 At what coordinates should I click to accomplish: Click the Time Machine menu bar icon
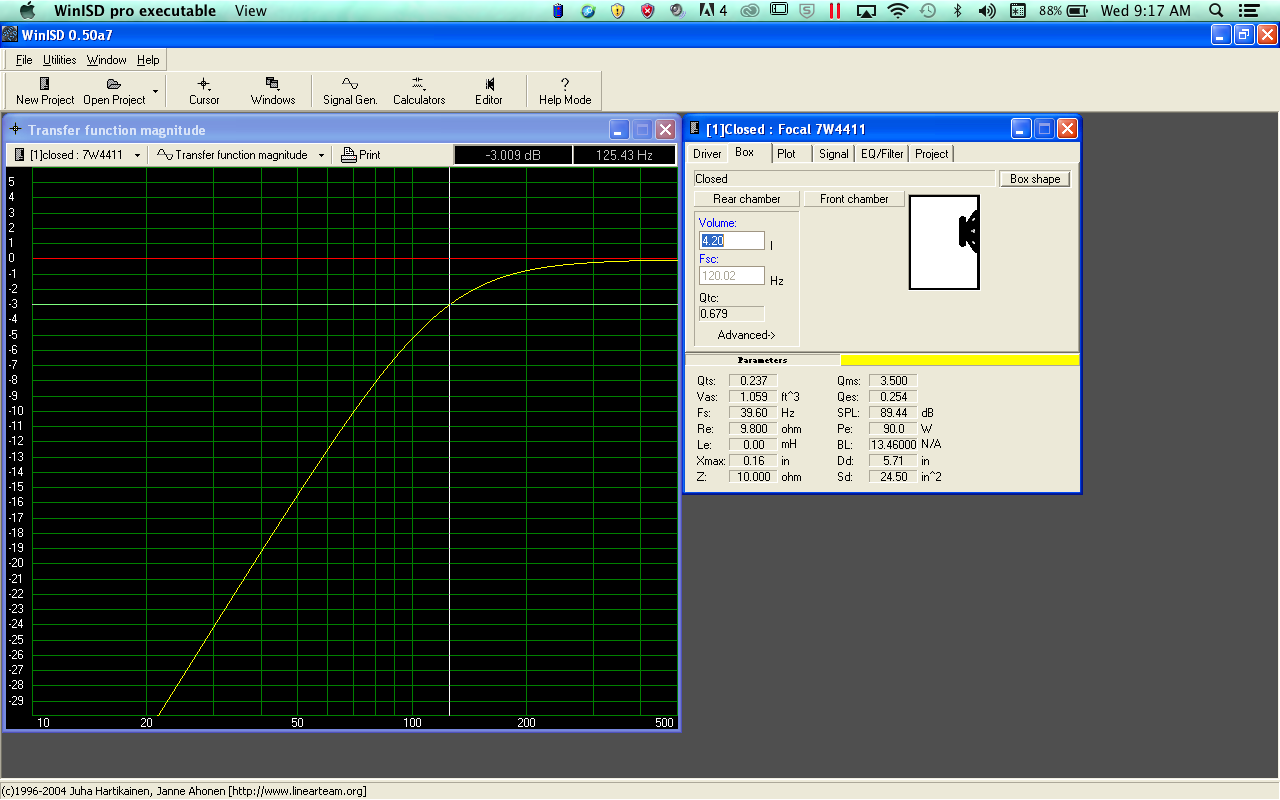[928, 11]
